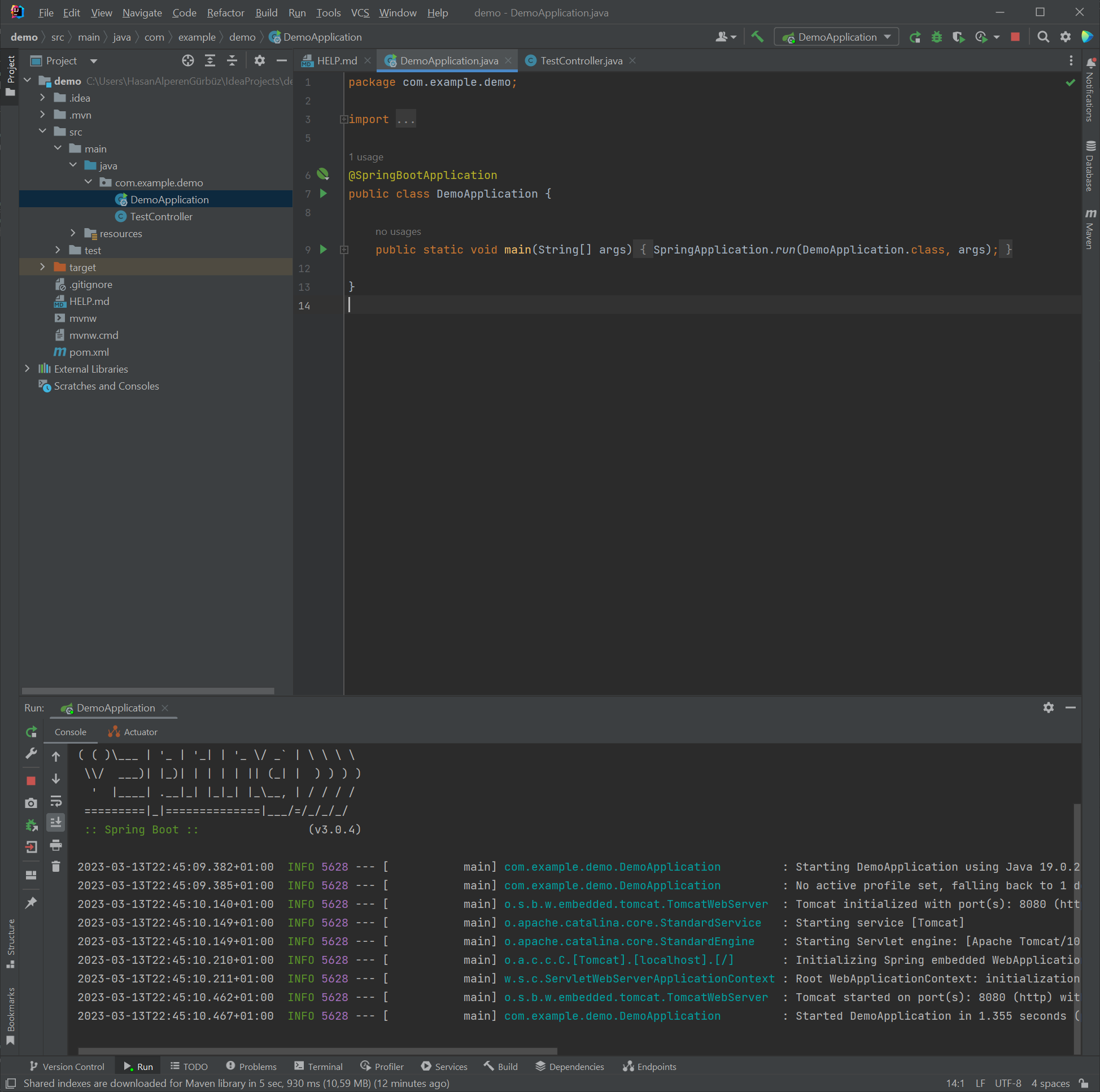This screenshot has height=1092, width=1100.
Task: Expand the resources folder
Action: 73,233
